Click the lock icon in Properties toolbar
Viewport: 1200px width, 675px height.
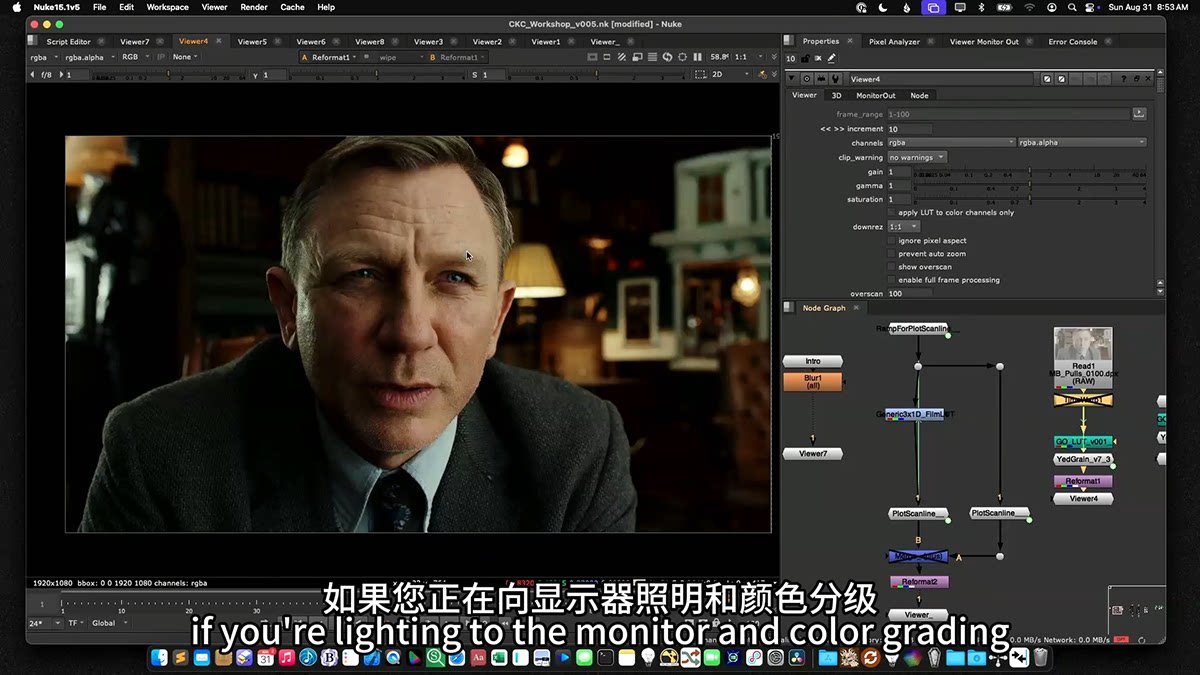click(x=805, y=57)
